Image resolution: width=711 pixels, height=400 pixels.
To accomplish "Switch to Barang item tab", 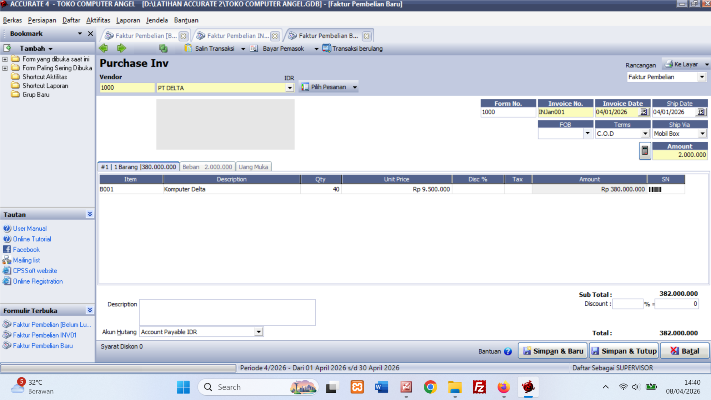I will point(139,167).
